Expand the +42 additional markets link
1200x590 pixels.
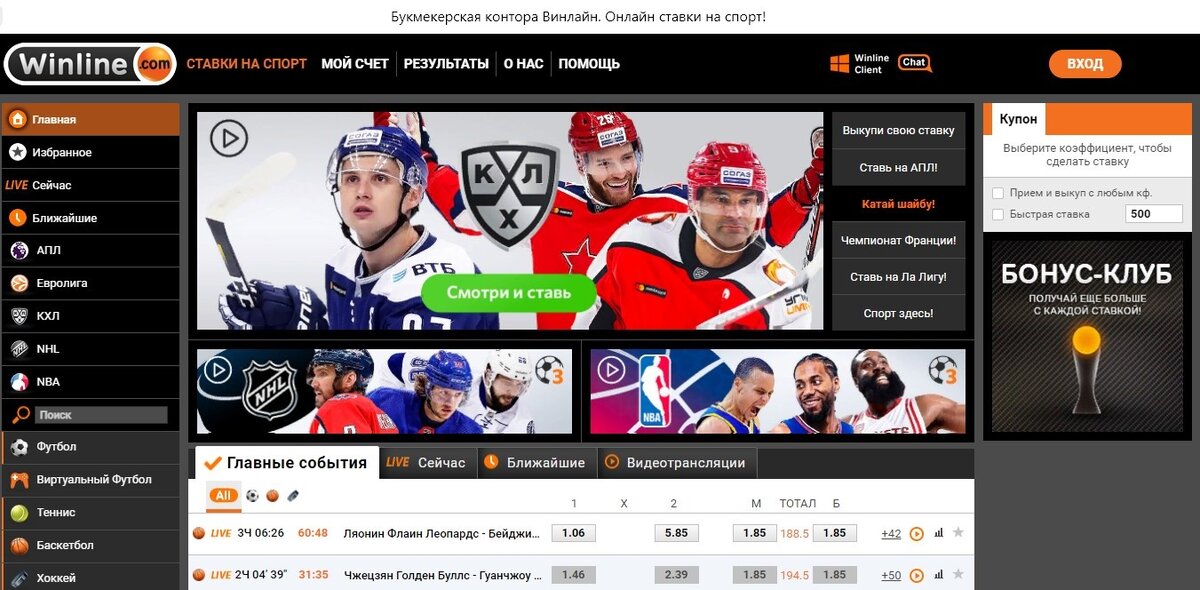tap(891, 534)
